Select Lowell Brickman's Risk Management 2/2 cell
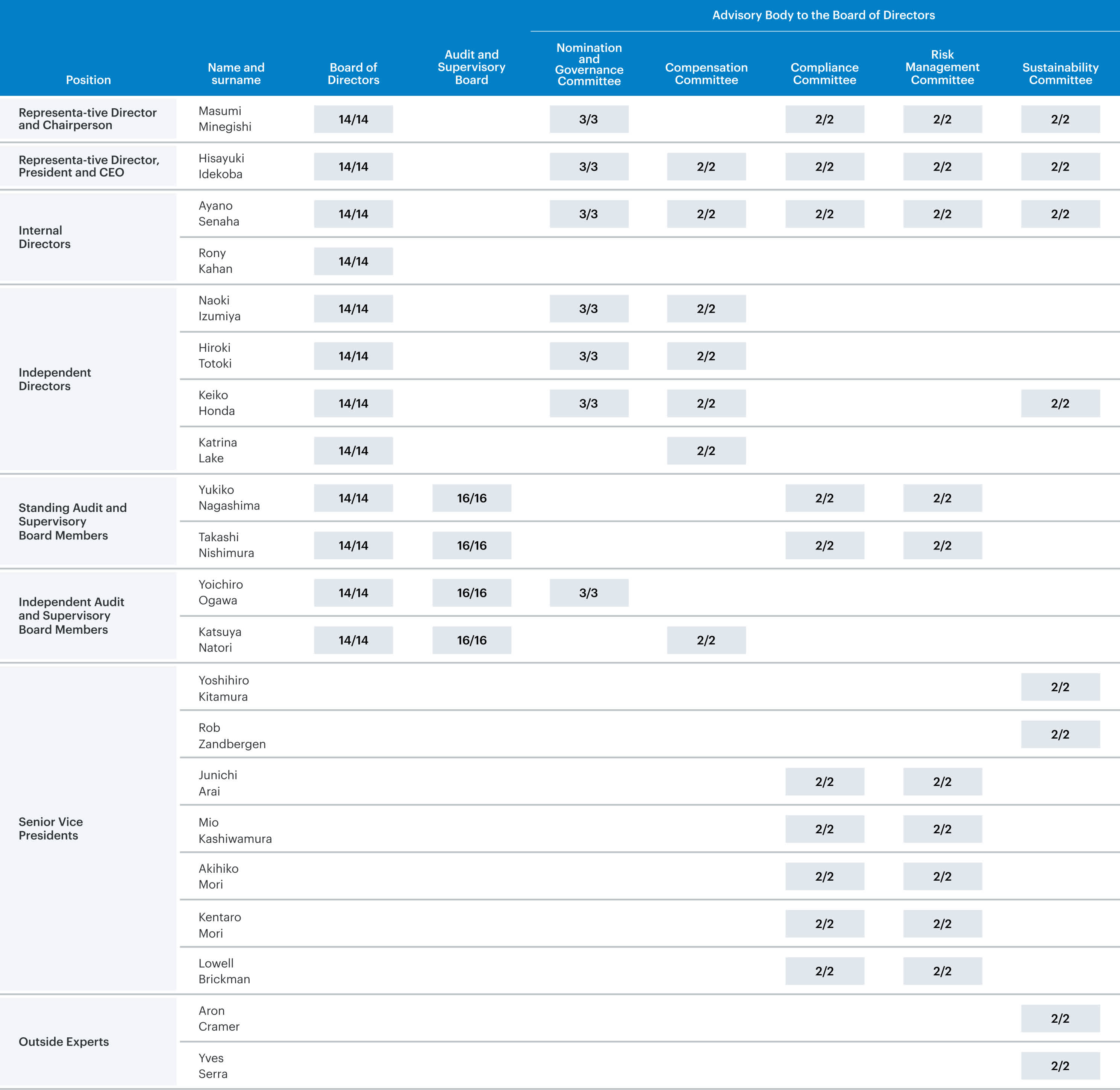1120x1090 pixels. (942, 971)
